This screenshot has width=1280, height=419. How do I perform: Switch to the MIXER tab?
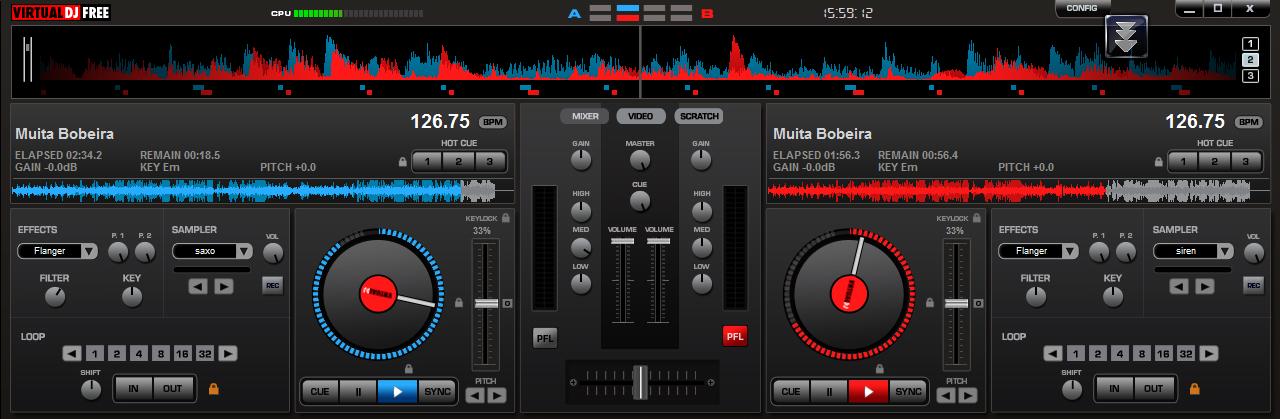point(584,116)
